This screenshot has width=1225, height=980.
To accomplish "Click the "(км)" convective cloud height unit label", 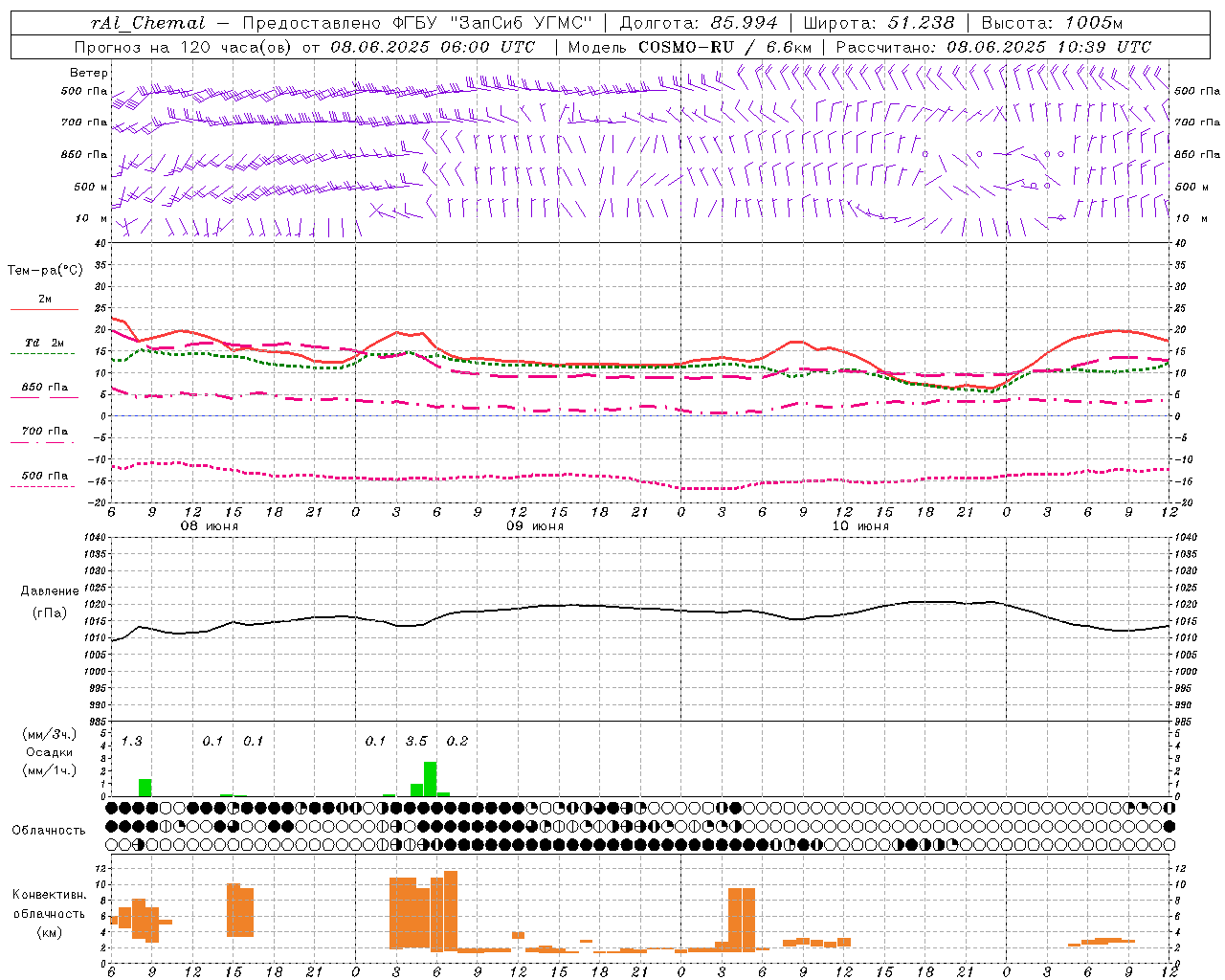I will 49,932.
